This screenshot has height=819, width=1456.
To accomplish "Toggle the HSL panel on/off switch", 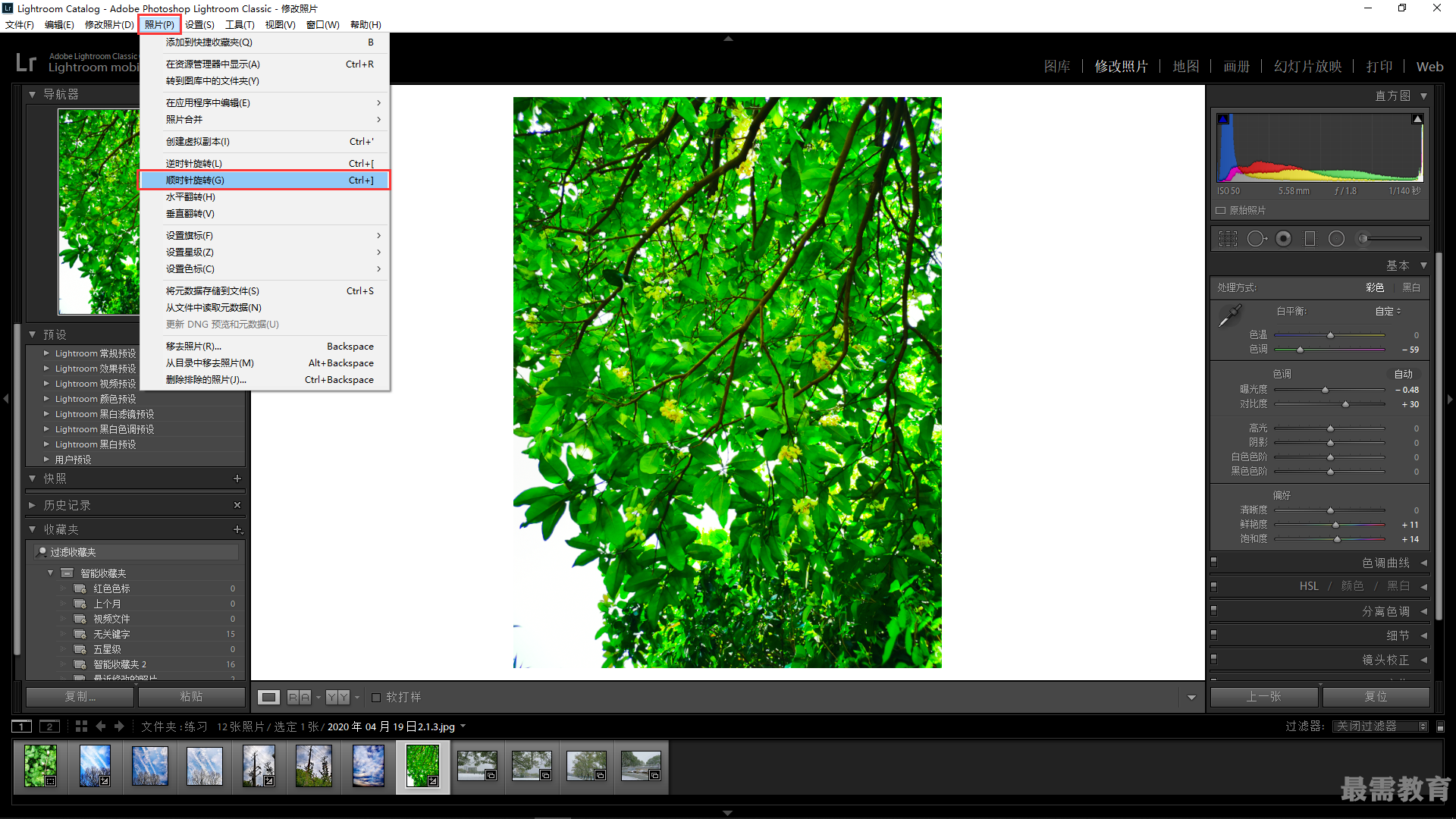I will [x=1214, y=587].
